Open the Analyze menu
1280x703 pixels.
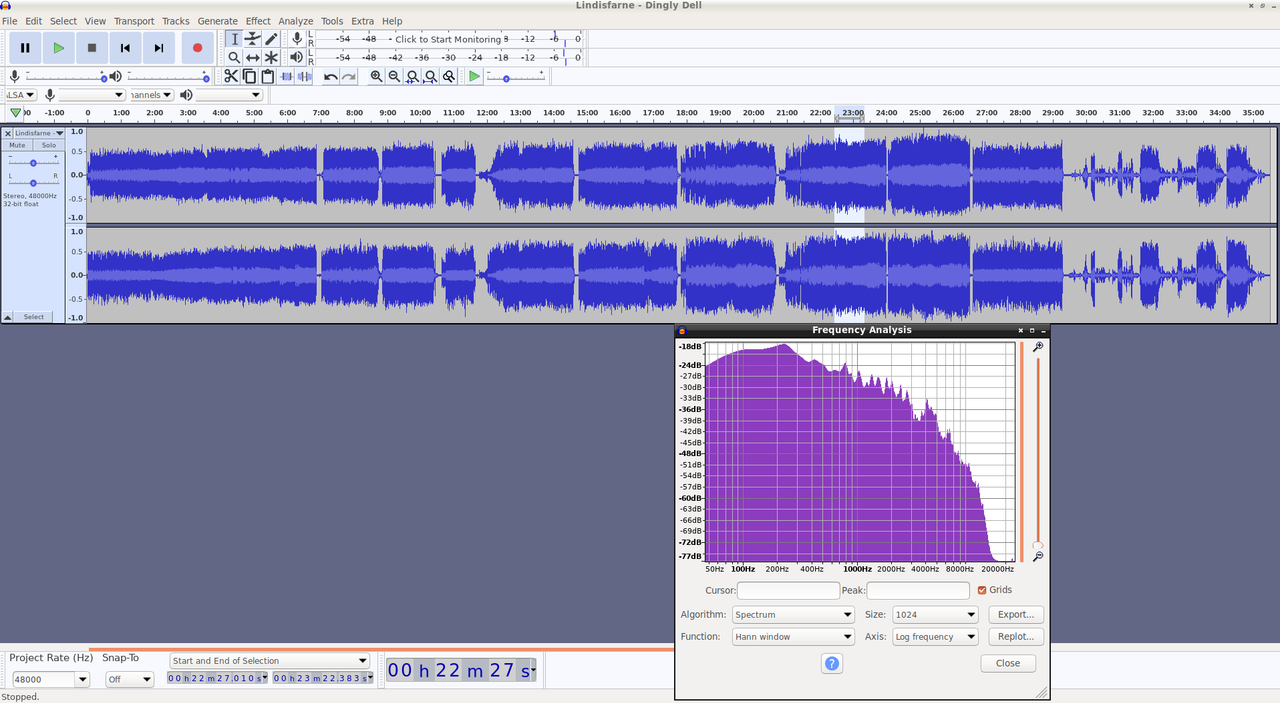tap(296, 21)
